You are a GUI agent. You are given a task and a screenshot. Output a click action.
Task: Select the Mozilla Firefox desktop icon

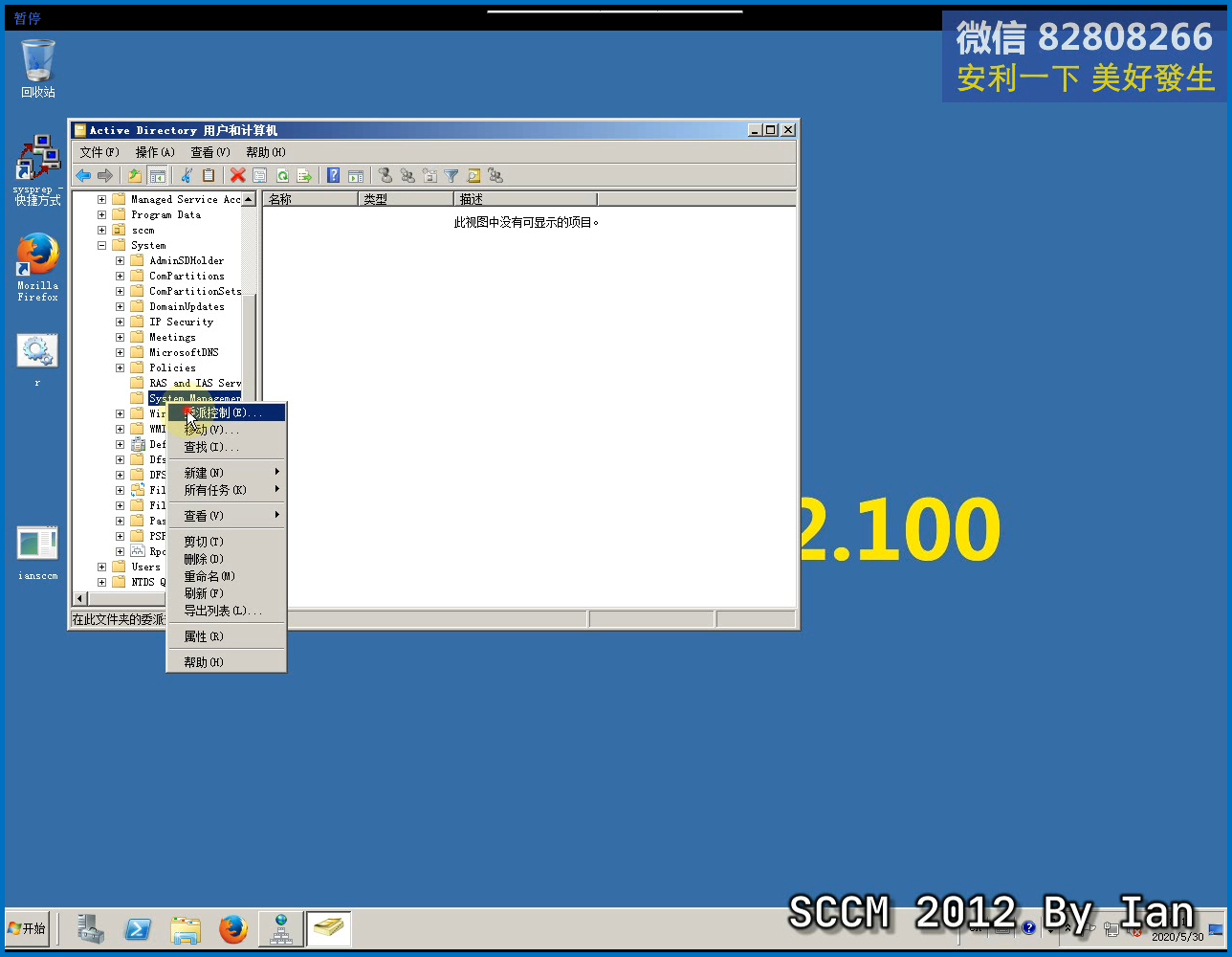(x=37, y=267)
